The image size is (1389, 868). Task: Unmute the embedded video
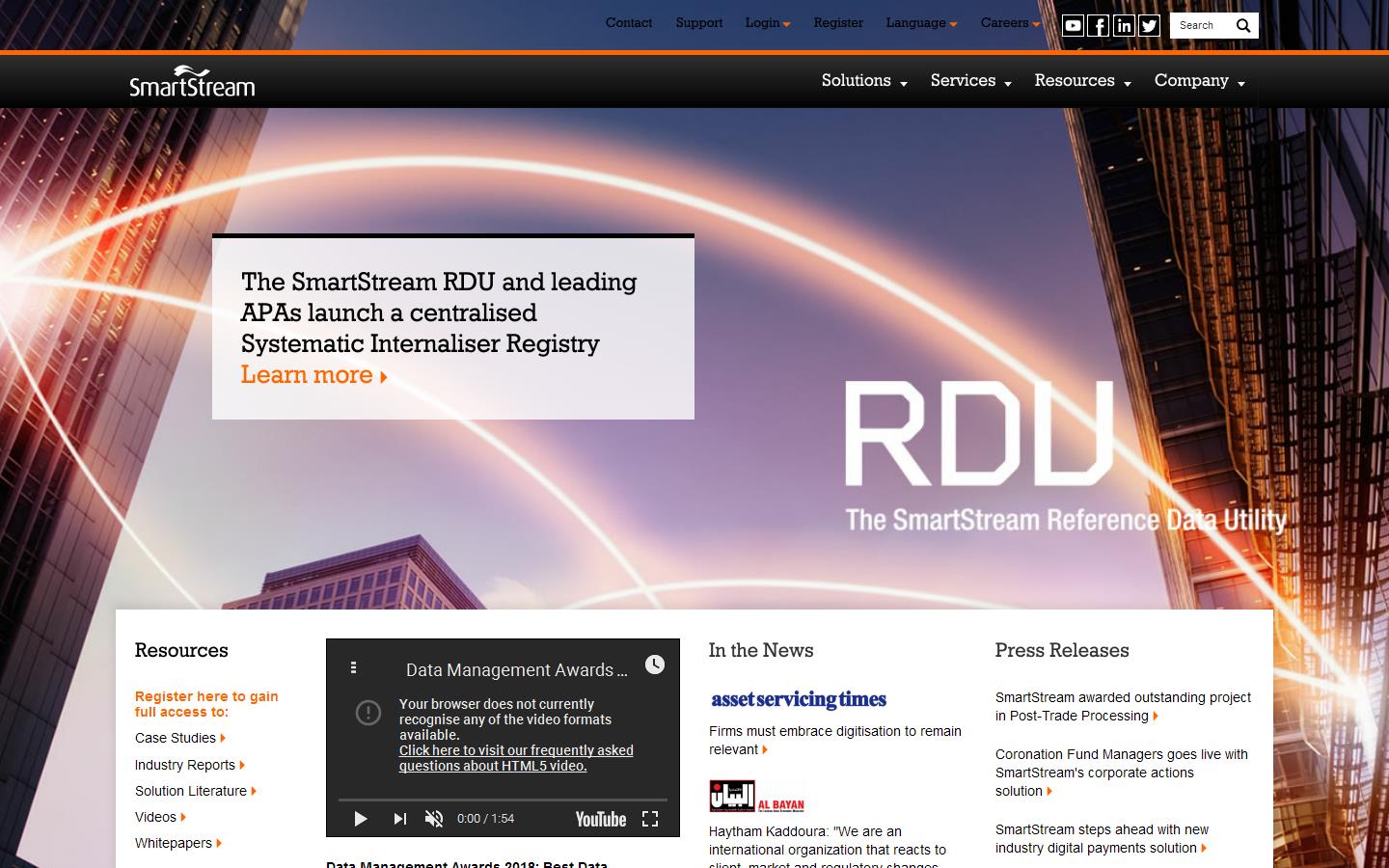(433, 819)
